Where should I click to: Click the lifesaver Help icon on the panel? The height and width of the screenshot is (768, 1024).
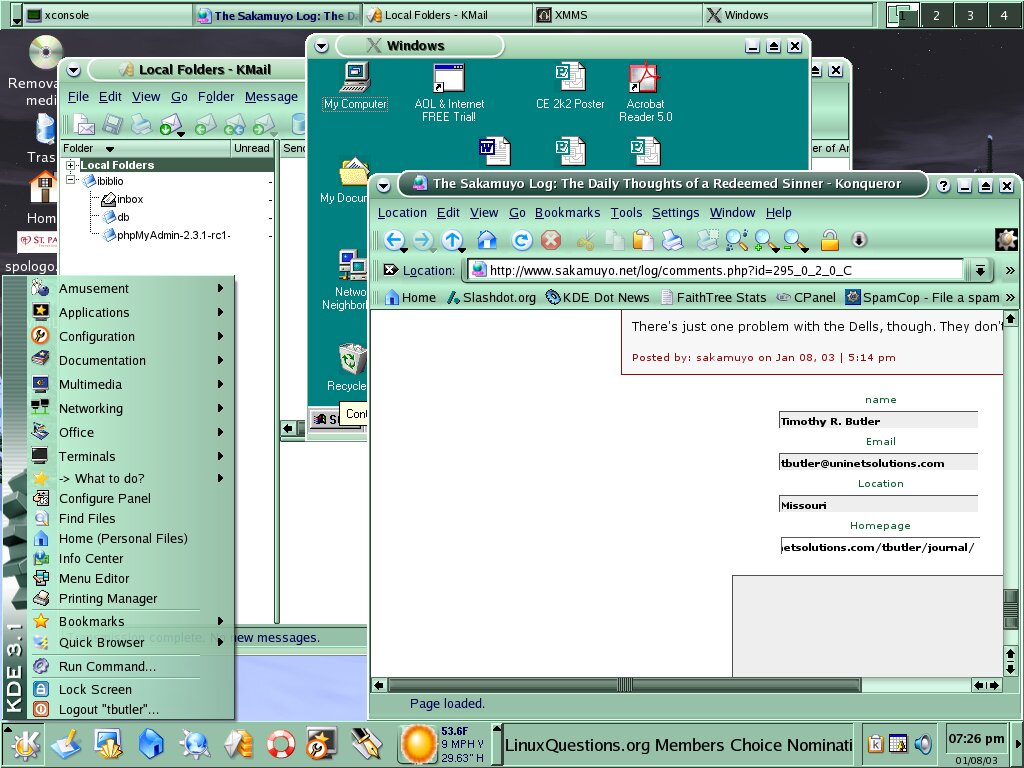tap(281, 744)
